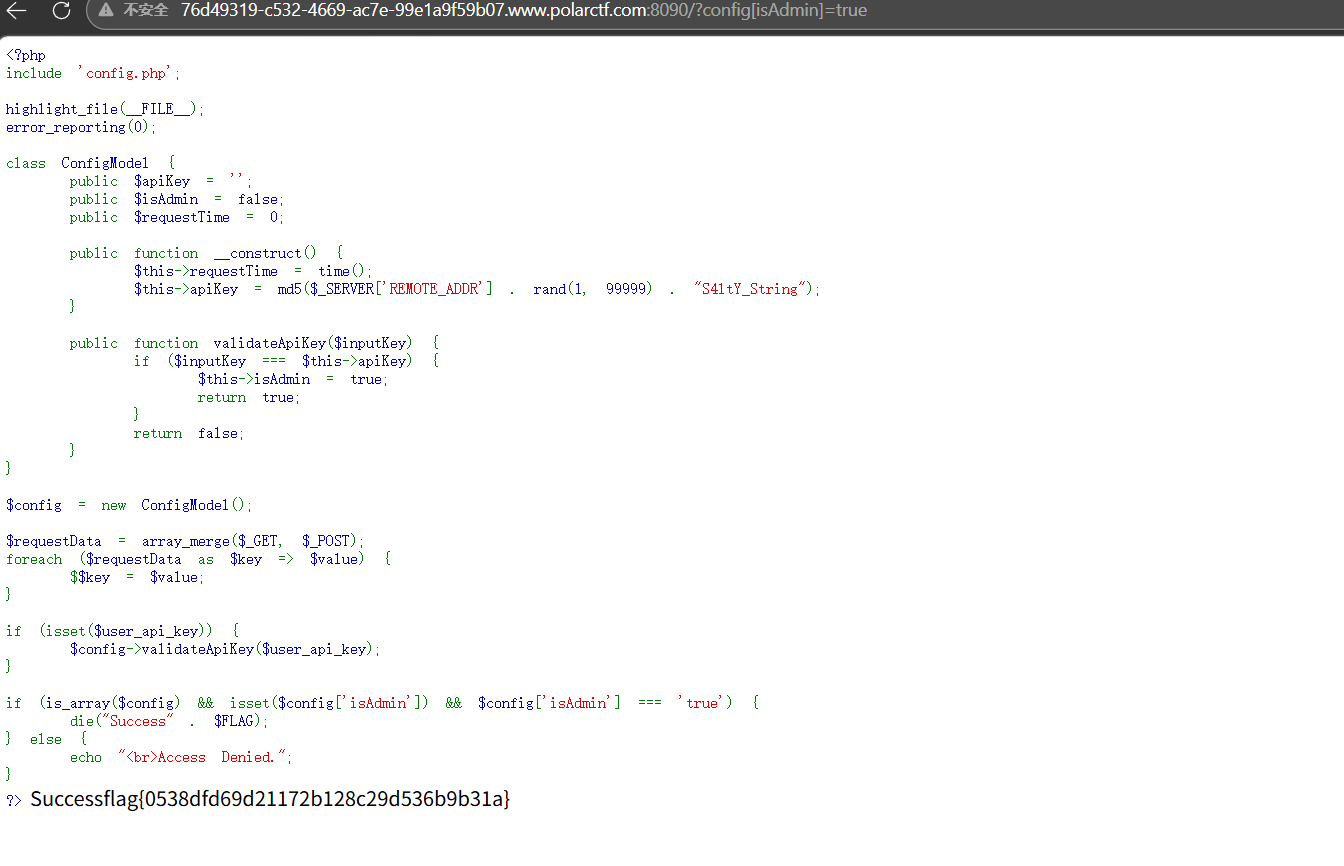Click the } else { line
The image size is (1344, 866).
tap(47, 739)
